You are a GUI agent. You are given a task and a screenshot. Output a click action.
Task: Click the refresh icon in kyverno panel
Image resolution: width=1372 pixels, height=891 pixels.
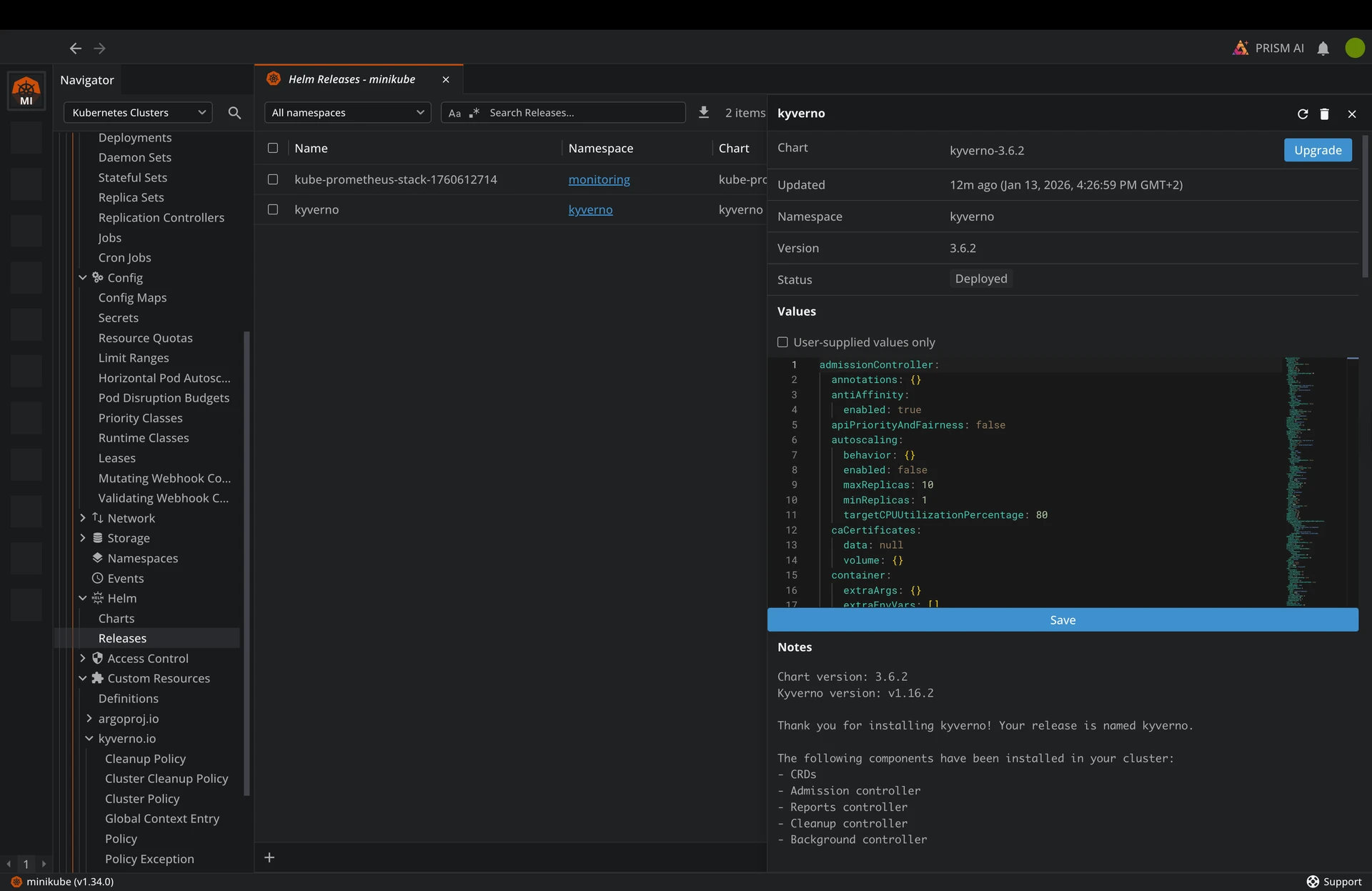1302,114
